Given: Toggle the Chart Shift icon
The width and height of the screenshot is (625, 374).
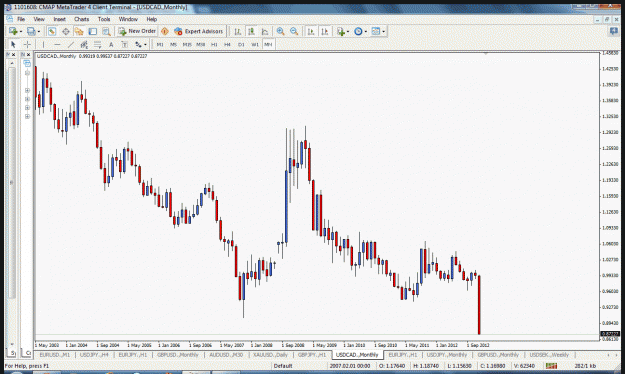Looking at the screenshot, I should point(324,31).
